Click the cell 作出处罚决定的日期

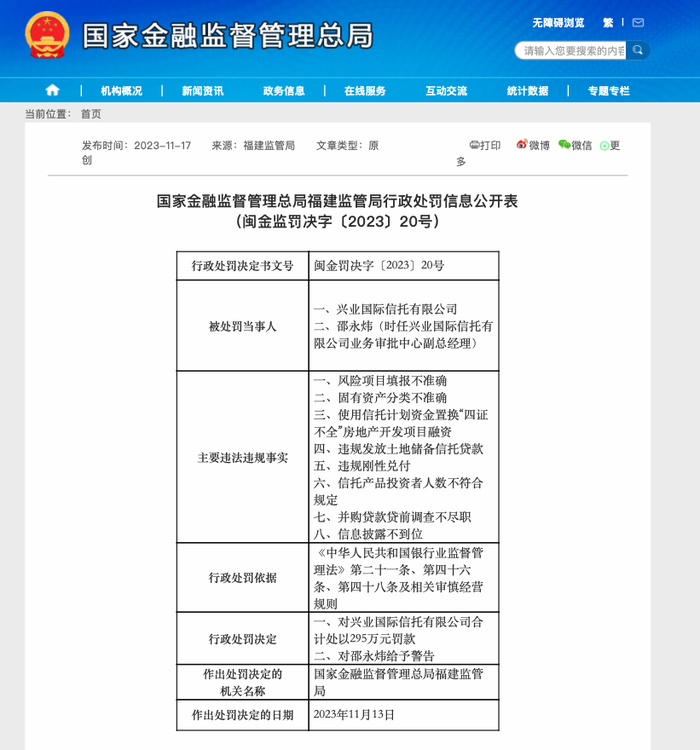[243, 715]
